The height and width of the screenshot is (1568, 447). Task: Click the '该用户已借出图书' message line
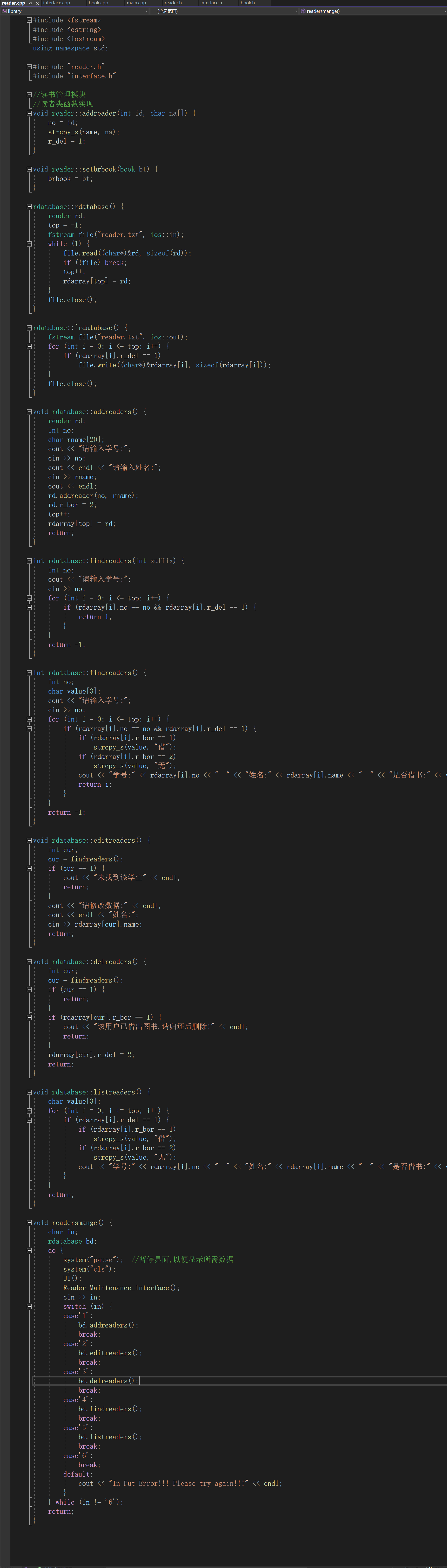coord(156,1027)
